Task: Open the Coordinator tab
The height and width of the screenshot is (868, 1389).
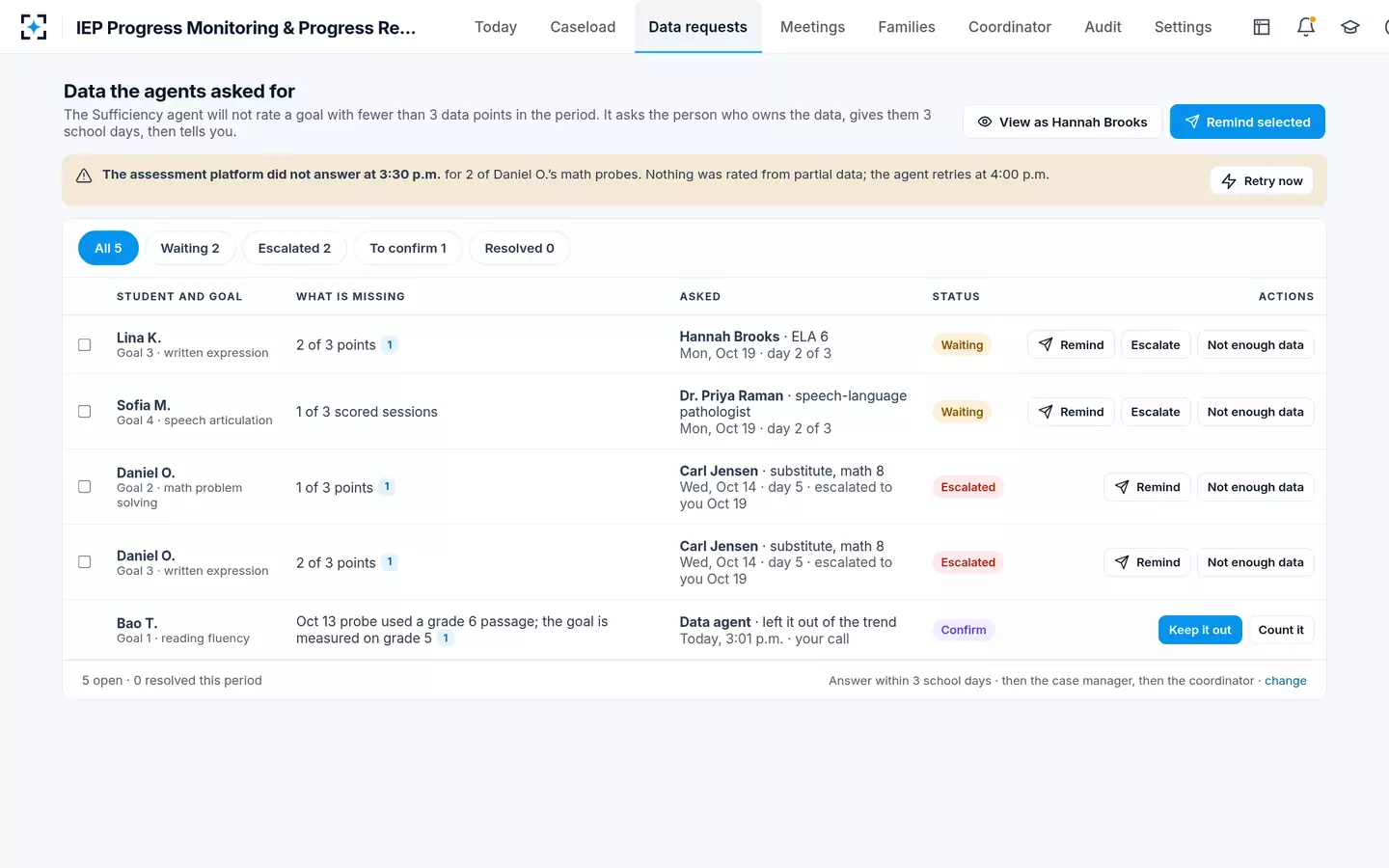Action: tap(1010, 27)
